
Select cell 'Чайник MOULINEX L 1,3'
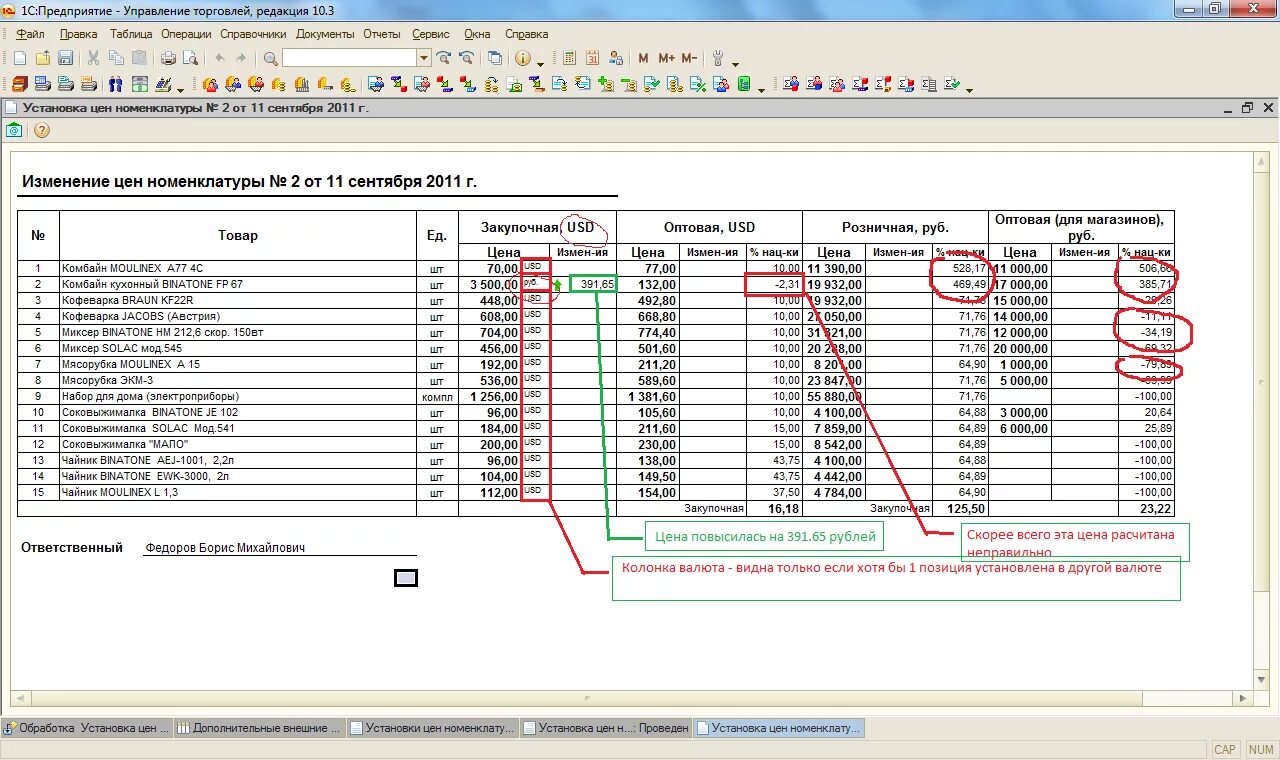pos(237,492)
